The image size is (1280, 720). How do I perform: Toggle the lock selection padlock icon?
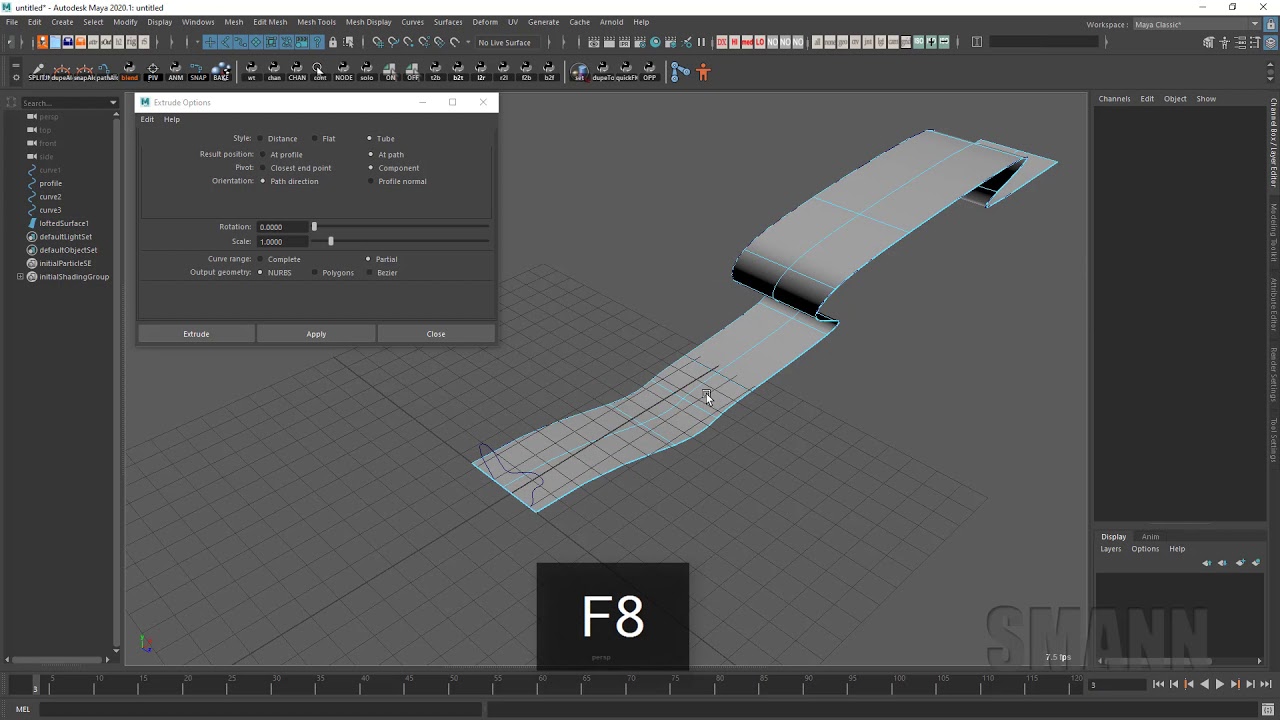click(333, 42)
